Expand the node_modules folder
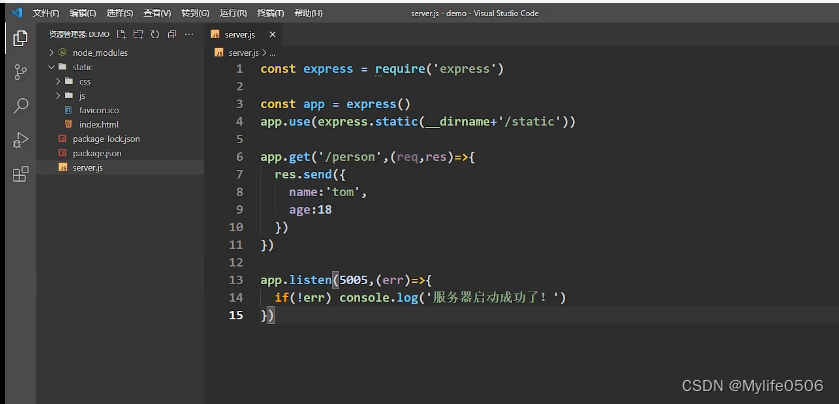The width and height of the screenshot is (839, 404). point(98,52)
